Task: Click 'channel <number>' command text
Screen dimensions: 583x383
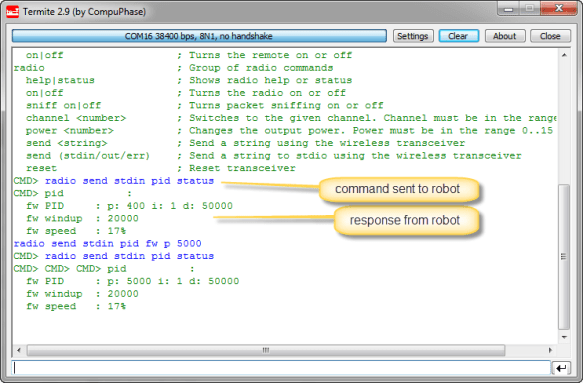Action: (76, 118)
